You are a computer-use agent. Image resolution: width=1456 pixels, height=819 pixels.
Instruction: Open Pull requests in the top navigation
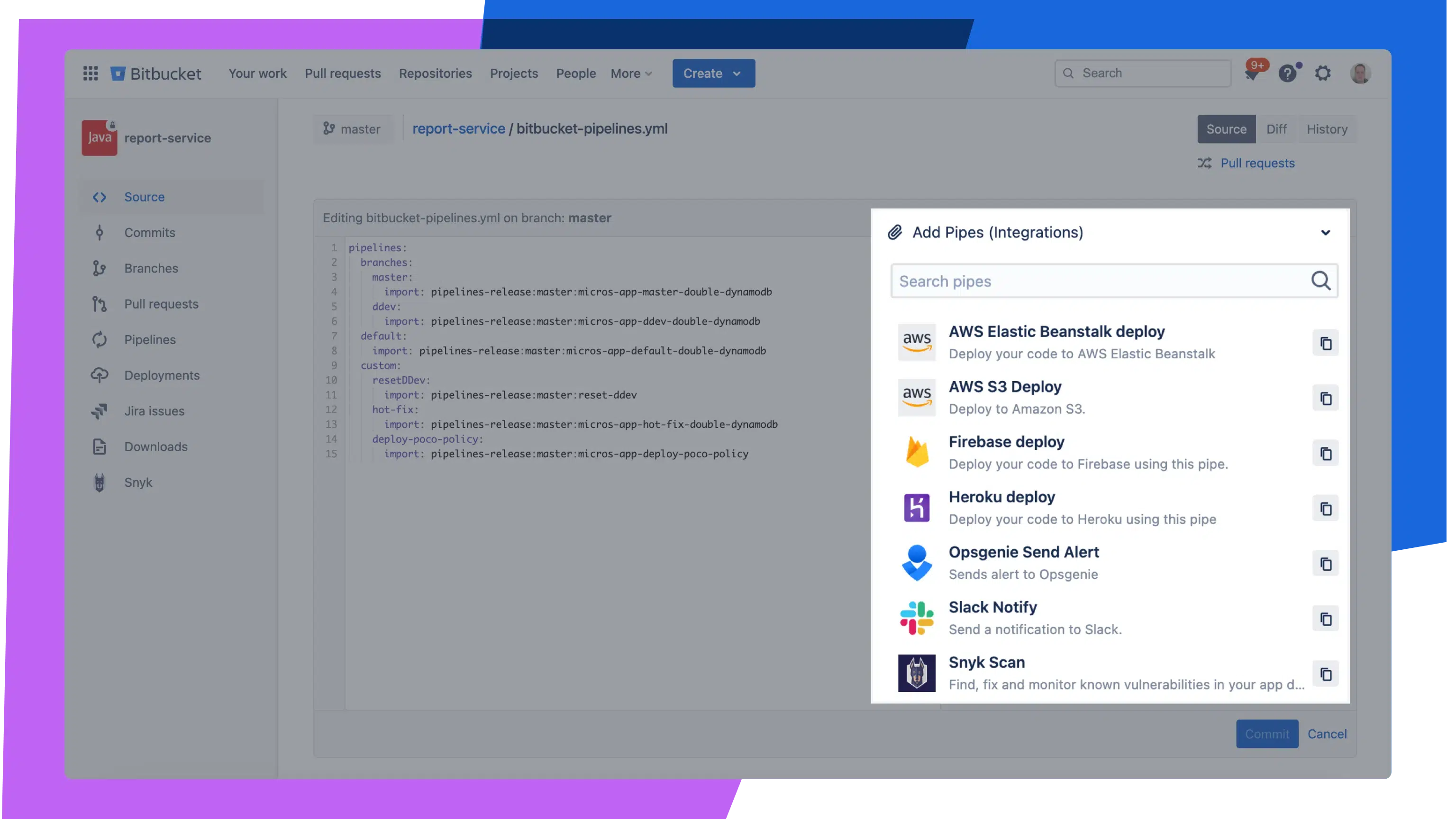(343, 73)
